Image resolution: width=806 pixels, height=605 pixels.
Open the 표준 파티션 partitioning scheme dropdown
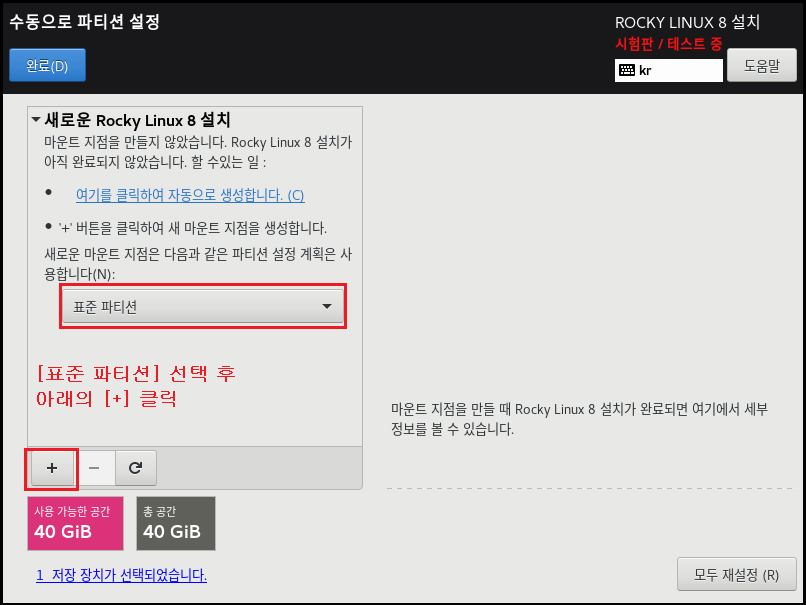click(203, 306)
